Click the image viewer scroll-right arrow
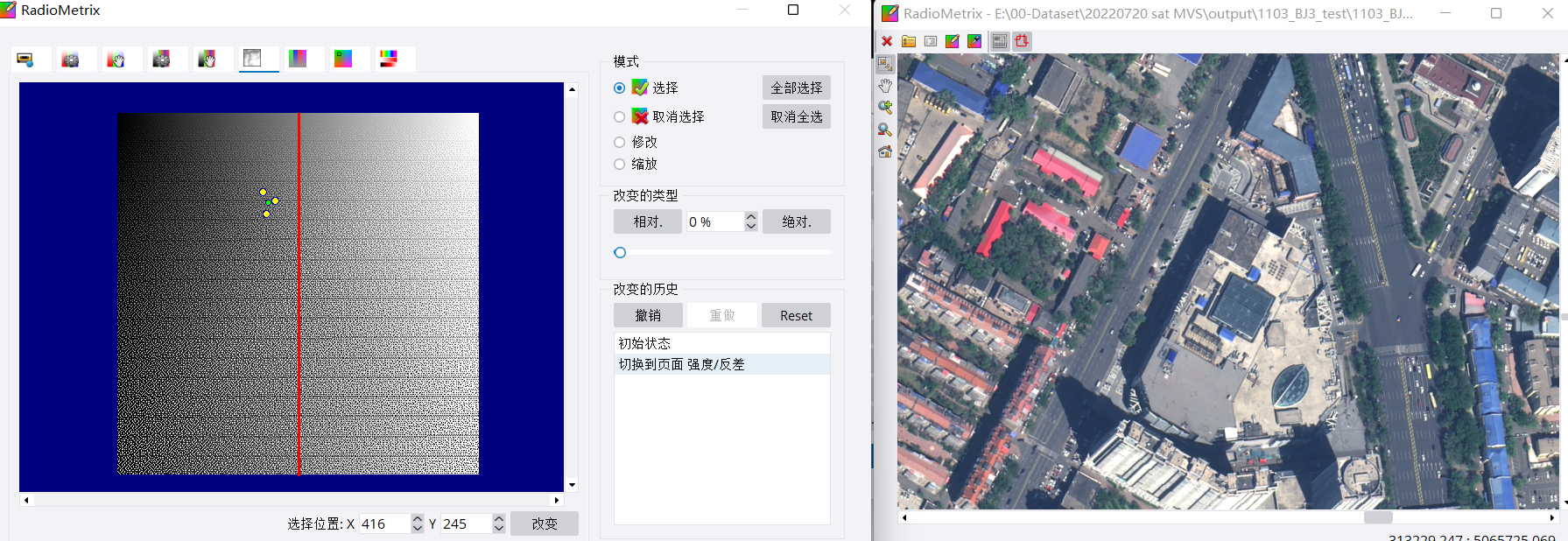1568x541 pixels. coord(1552,517)
